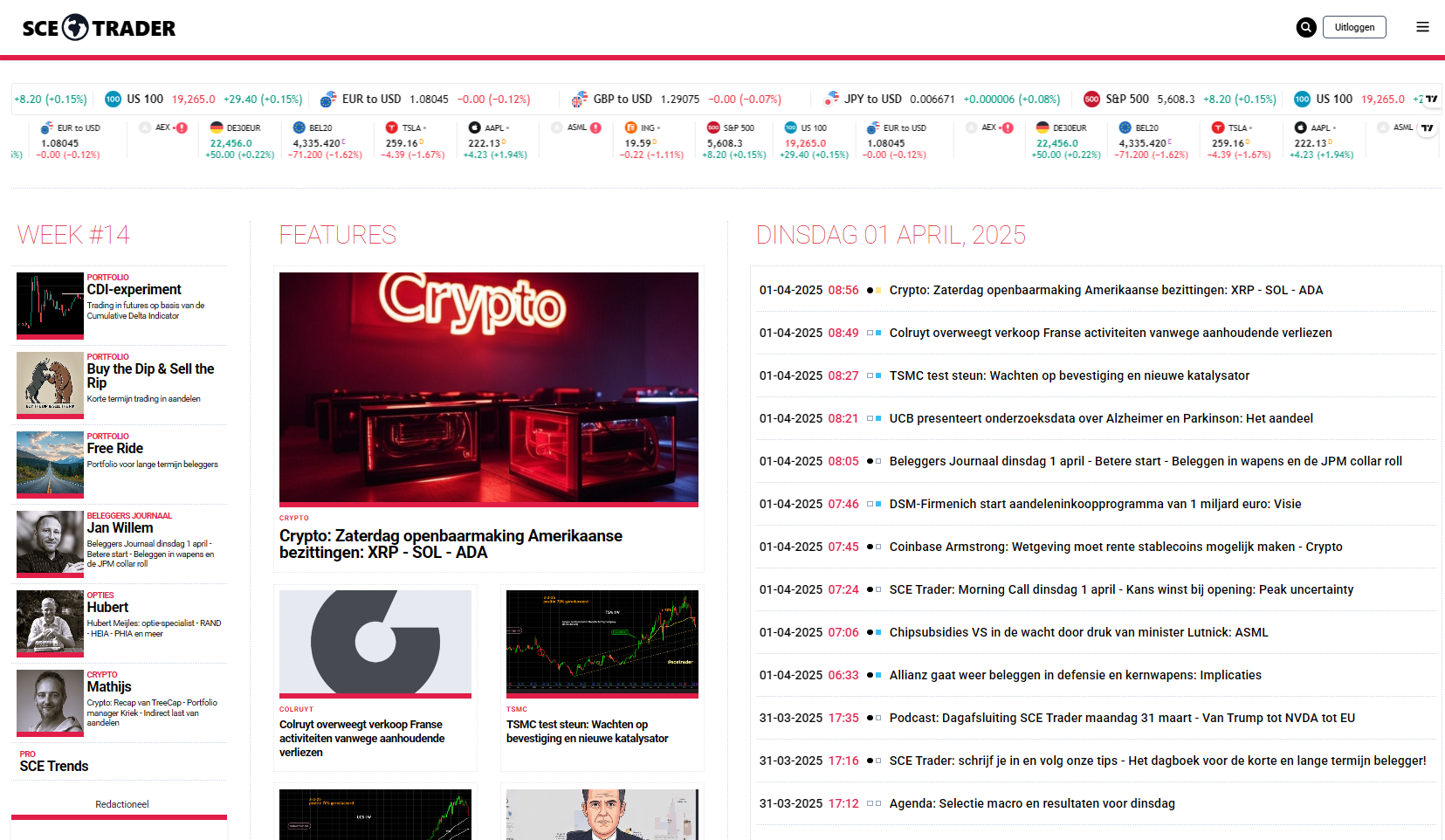The image size is (1445, 840).
Task: Open the search magnifier icon
Action: pos(1306,27)
